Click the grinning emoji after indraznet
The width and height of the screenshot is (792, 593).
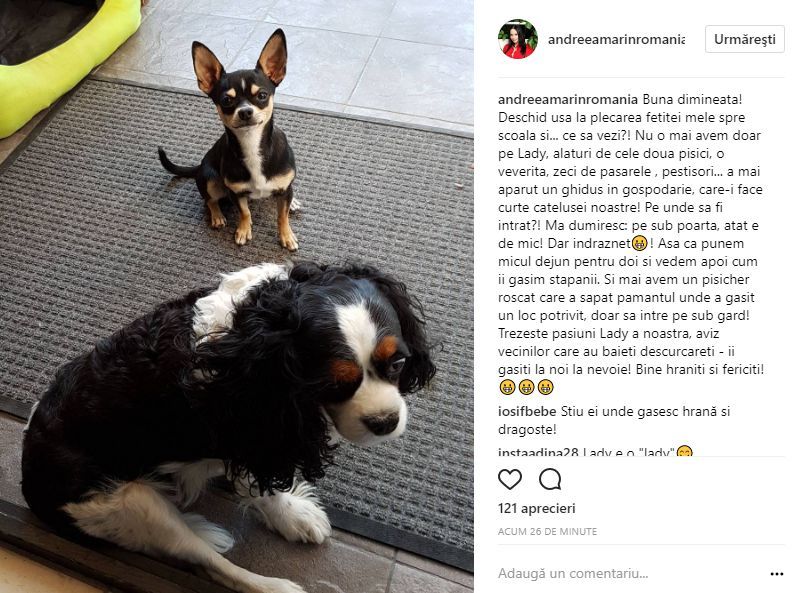click(639, 244)
